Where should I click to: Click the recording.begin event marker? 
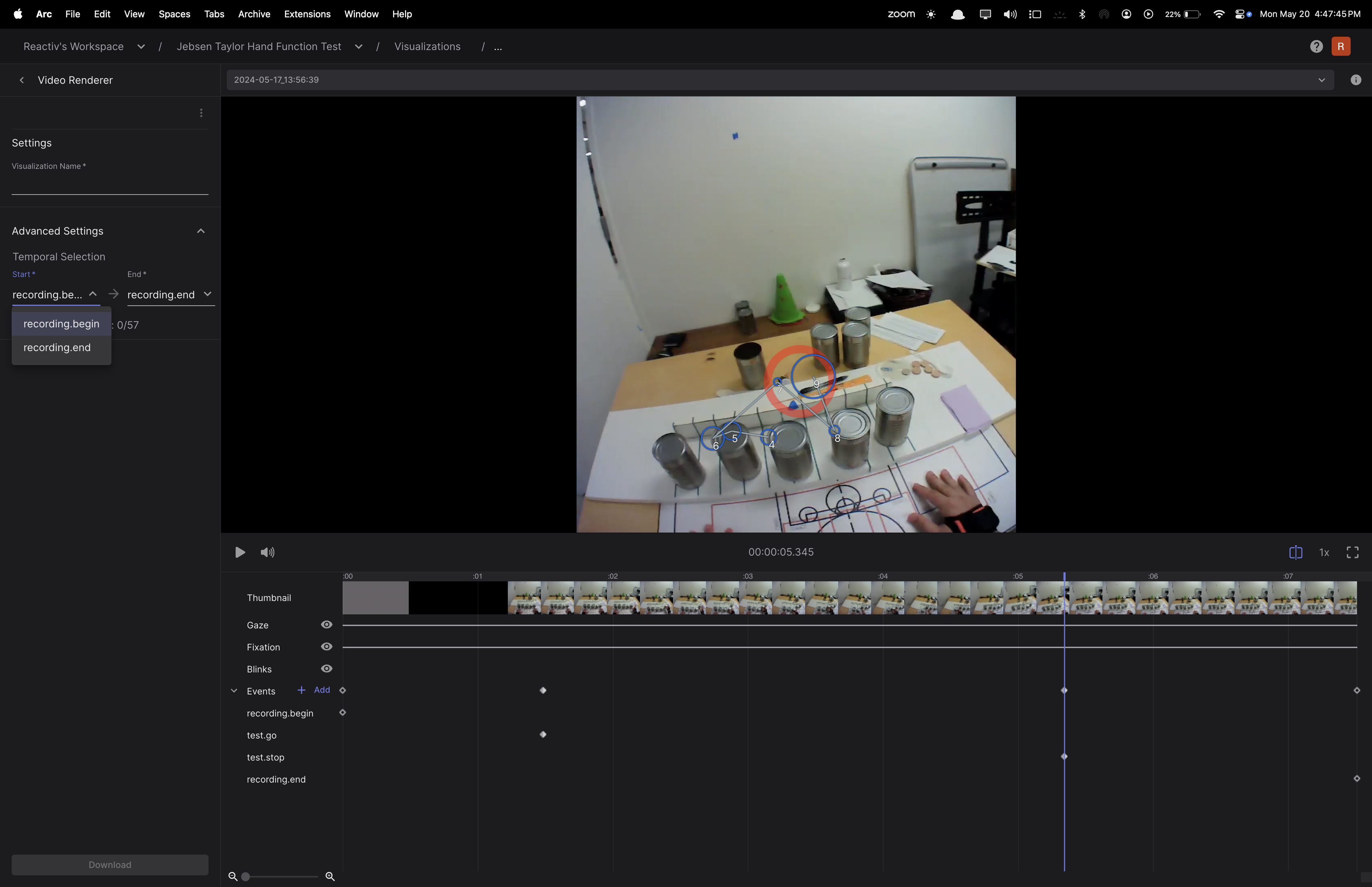point(343,712)
